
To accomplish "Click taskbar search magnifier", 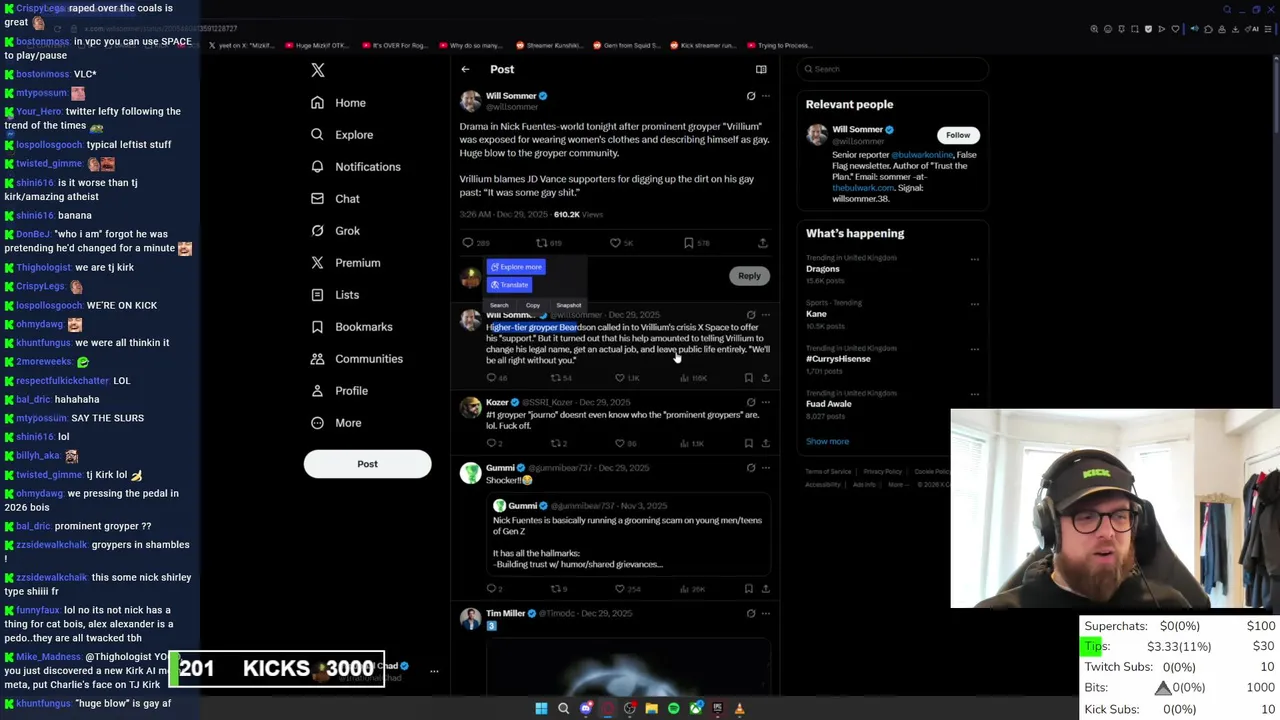I will pos(563,708).
